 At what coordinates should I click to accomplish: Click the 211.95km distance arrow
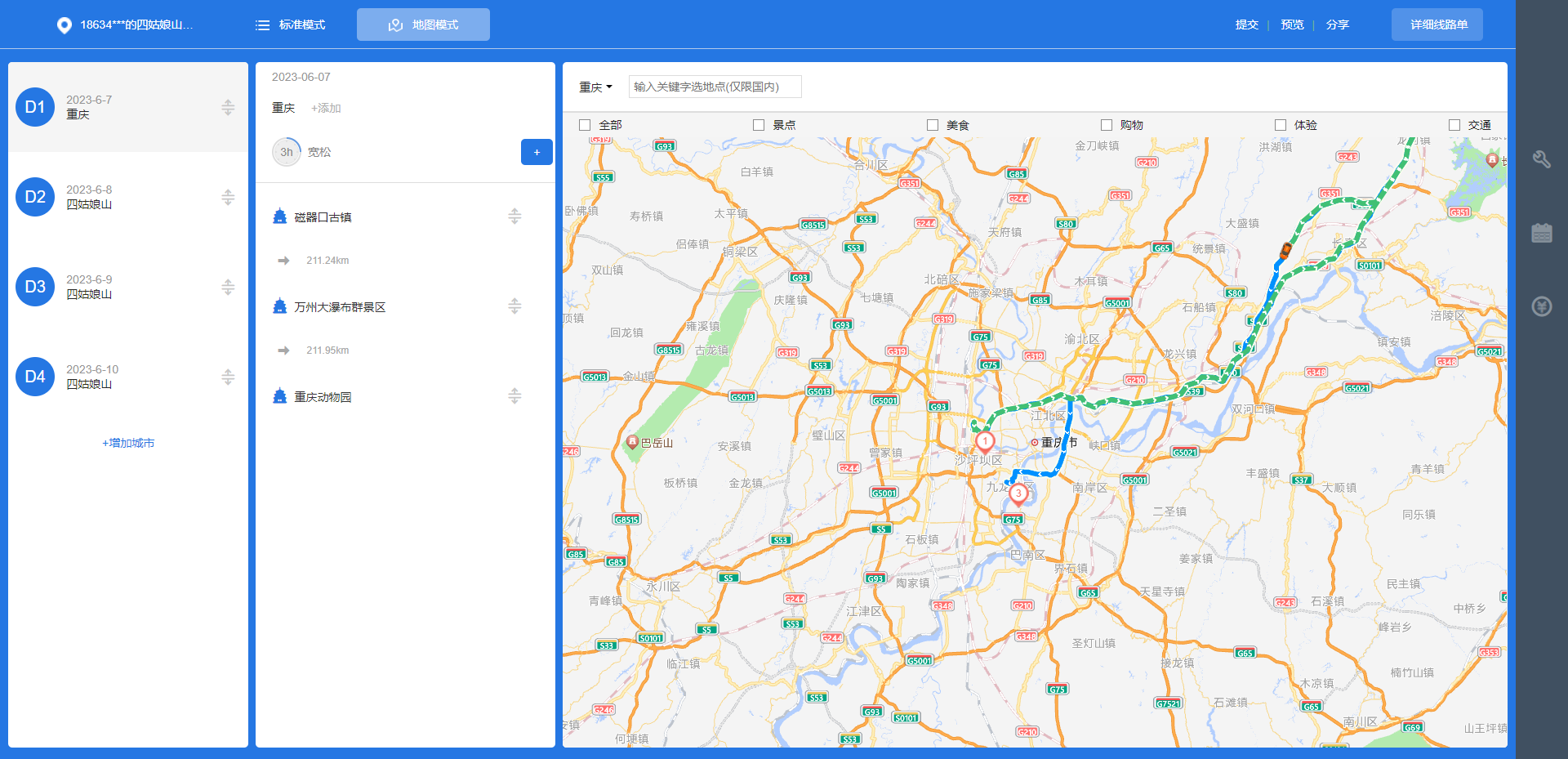(283, 350)
